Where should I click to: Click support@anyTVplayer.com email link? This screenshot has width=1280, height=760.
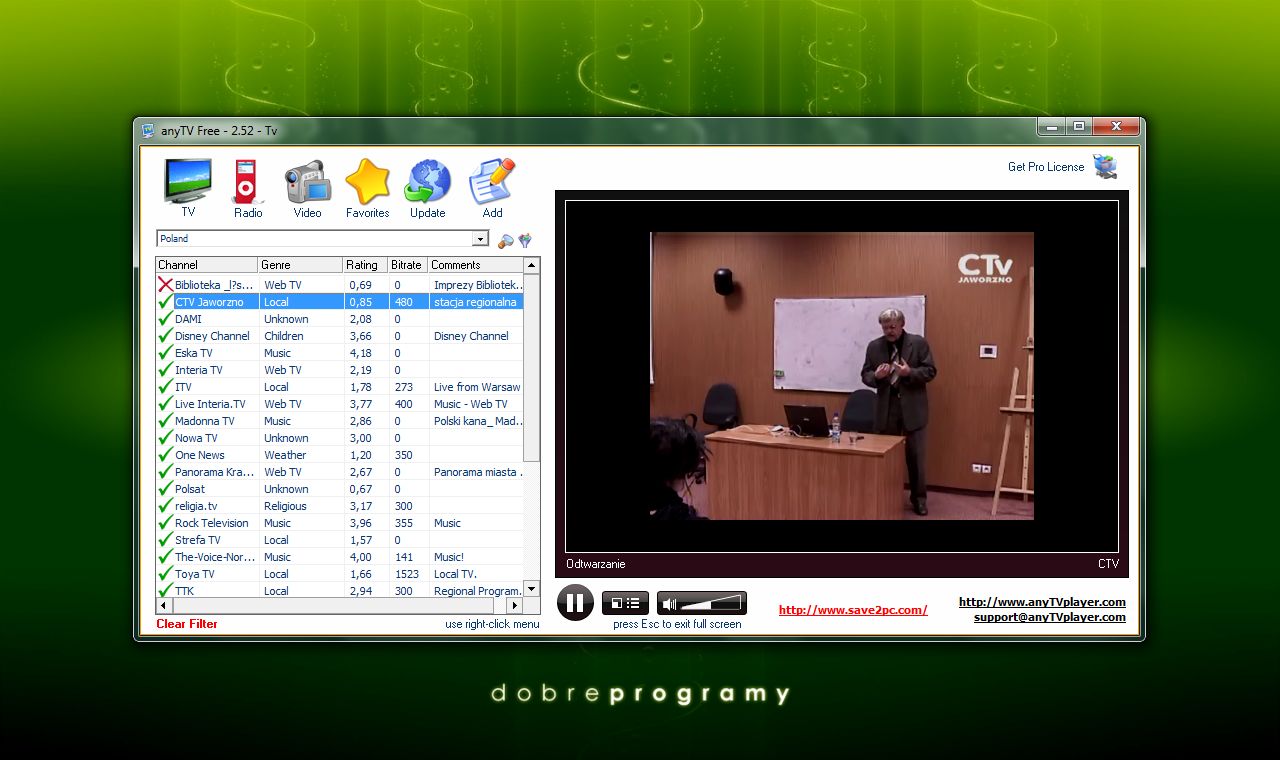(x=1050, y=617)
